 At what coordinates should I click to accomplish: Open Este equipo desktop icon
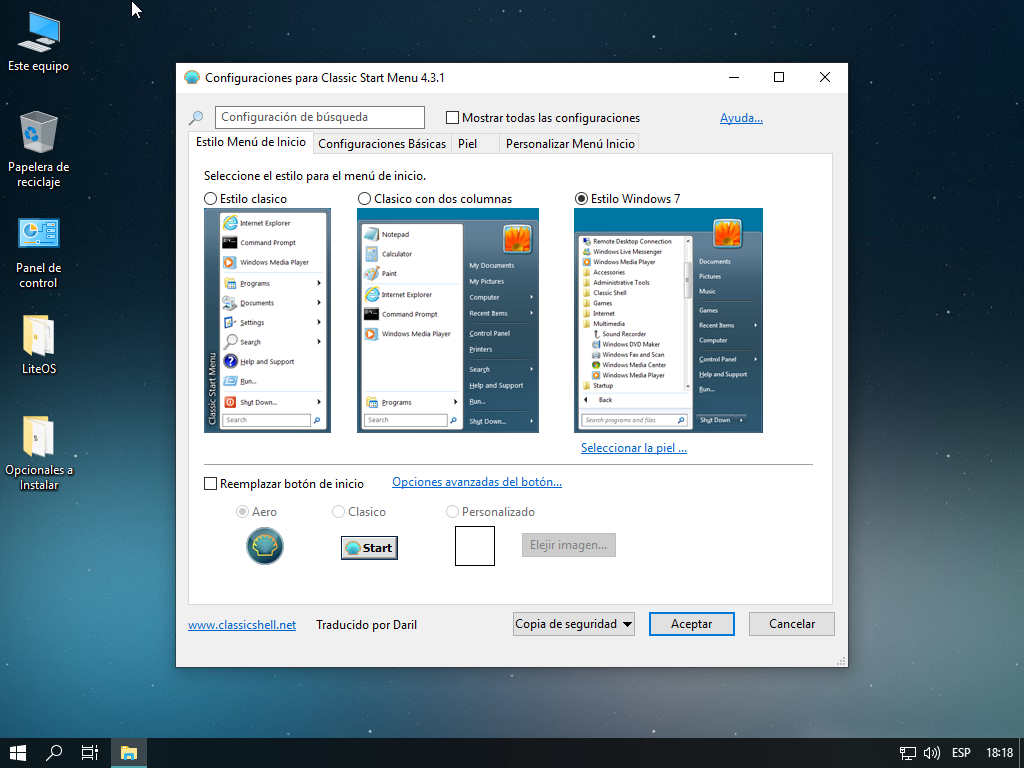tap(39, 40)
